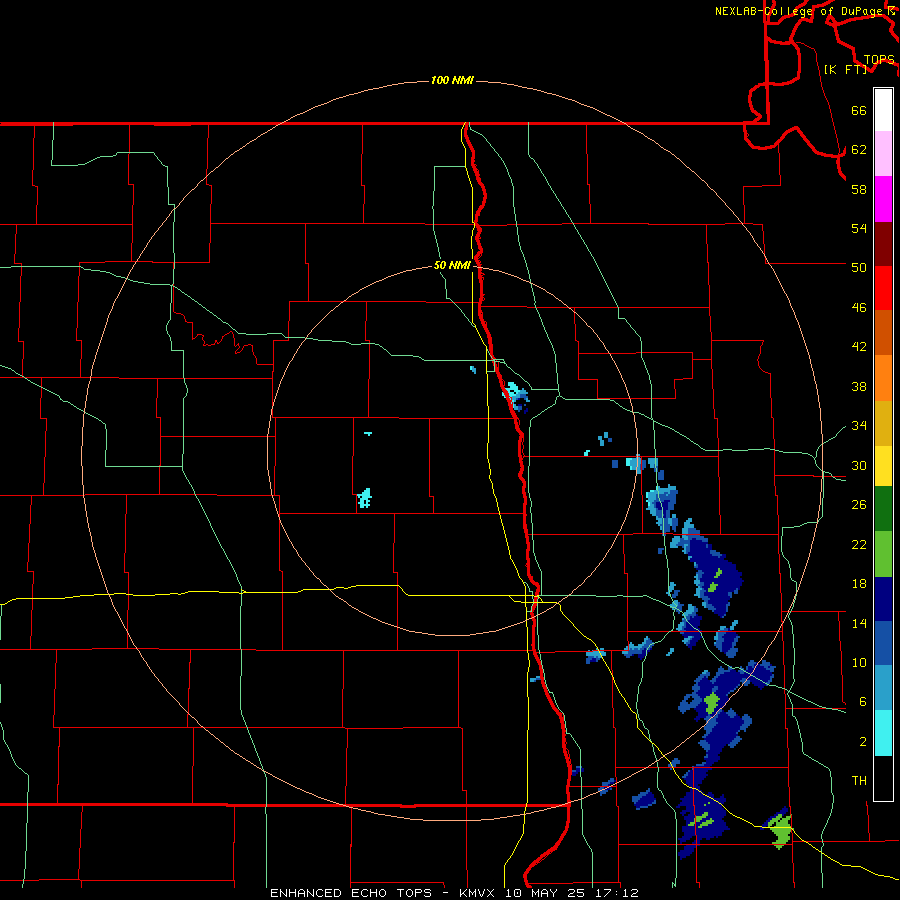This screenshot has height=900, width=900.
Task: Click the "66" legend value
Action: pos(859,110)
